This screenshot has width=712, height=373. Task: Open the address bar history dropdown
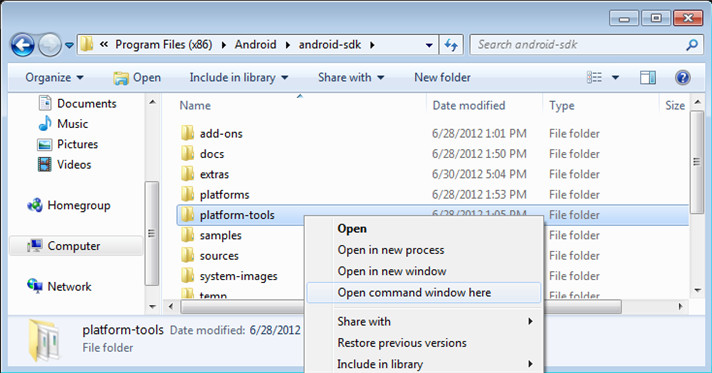pos(429,45)
